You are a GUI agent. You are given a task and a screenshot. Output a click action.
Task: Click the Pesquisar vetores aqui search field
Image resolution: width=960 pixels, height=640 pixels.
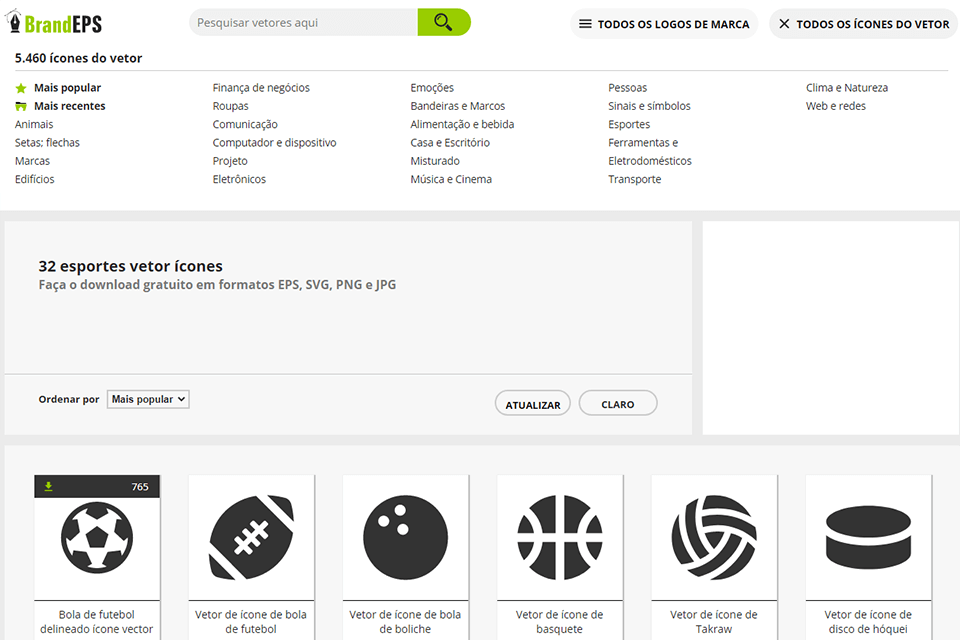300,21
